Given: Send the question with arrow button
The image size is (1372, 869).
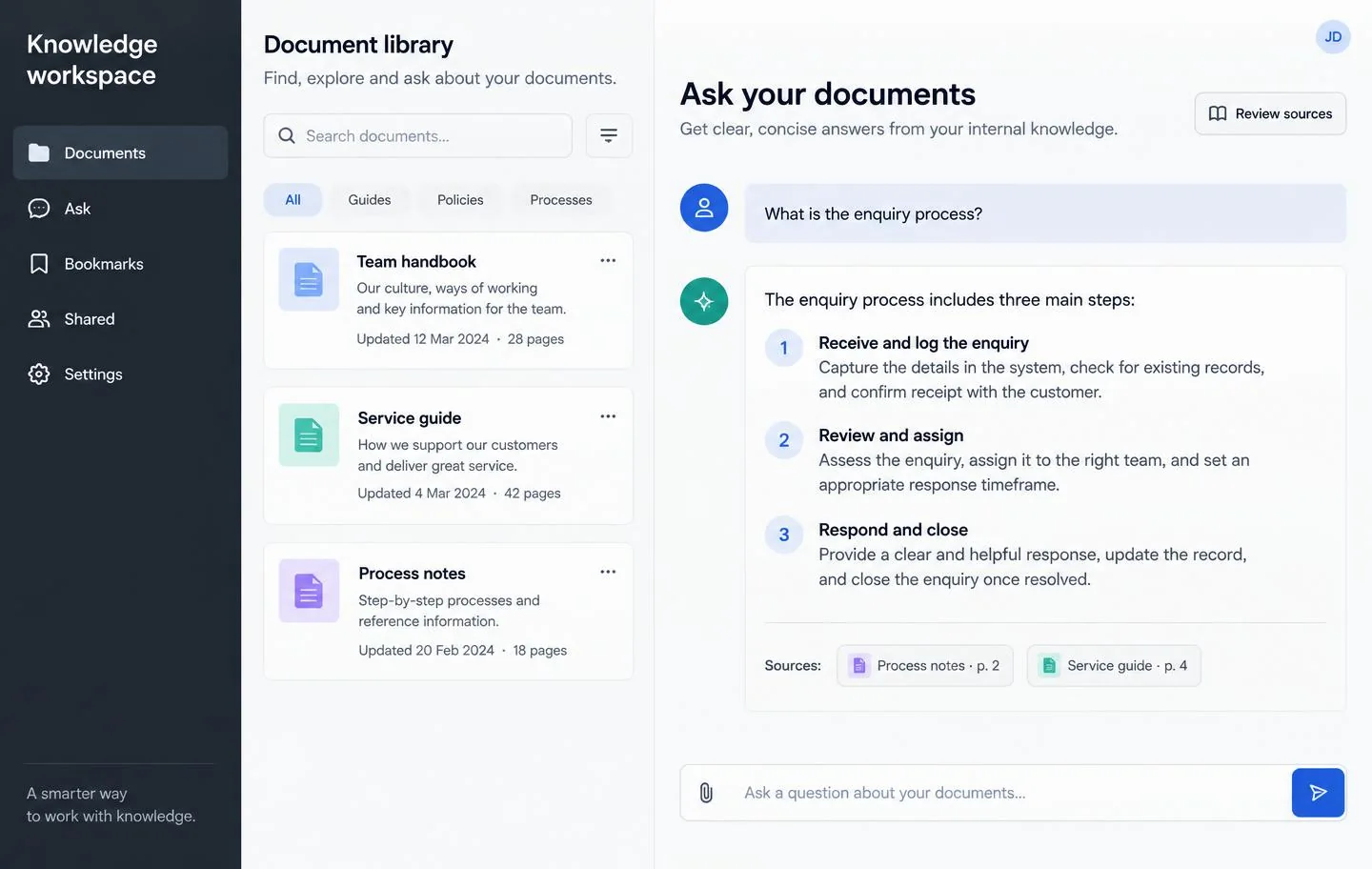Looking at the screenshot, I should [x=1318, y=793].
